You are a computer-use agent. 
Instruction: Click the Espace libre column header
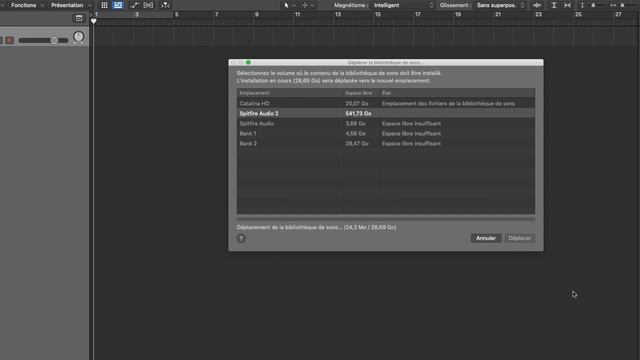click(361, 93)
